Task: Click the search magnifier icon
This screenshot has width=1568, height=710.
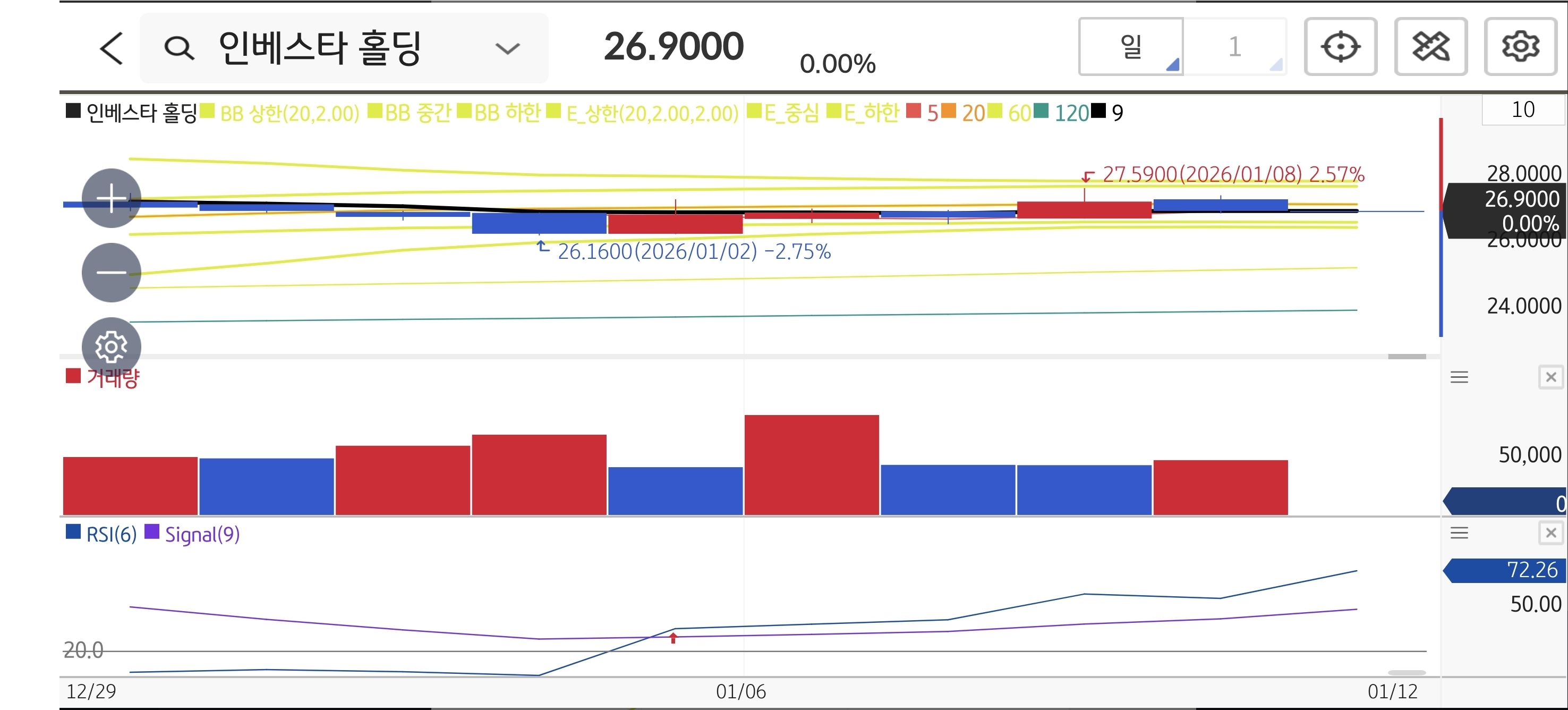Action: [x=179, y=48]
